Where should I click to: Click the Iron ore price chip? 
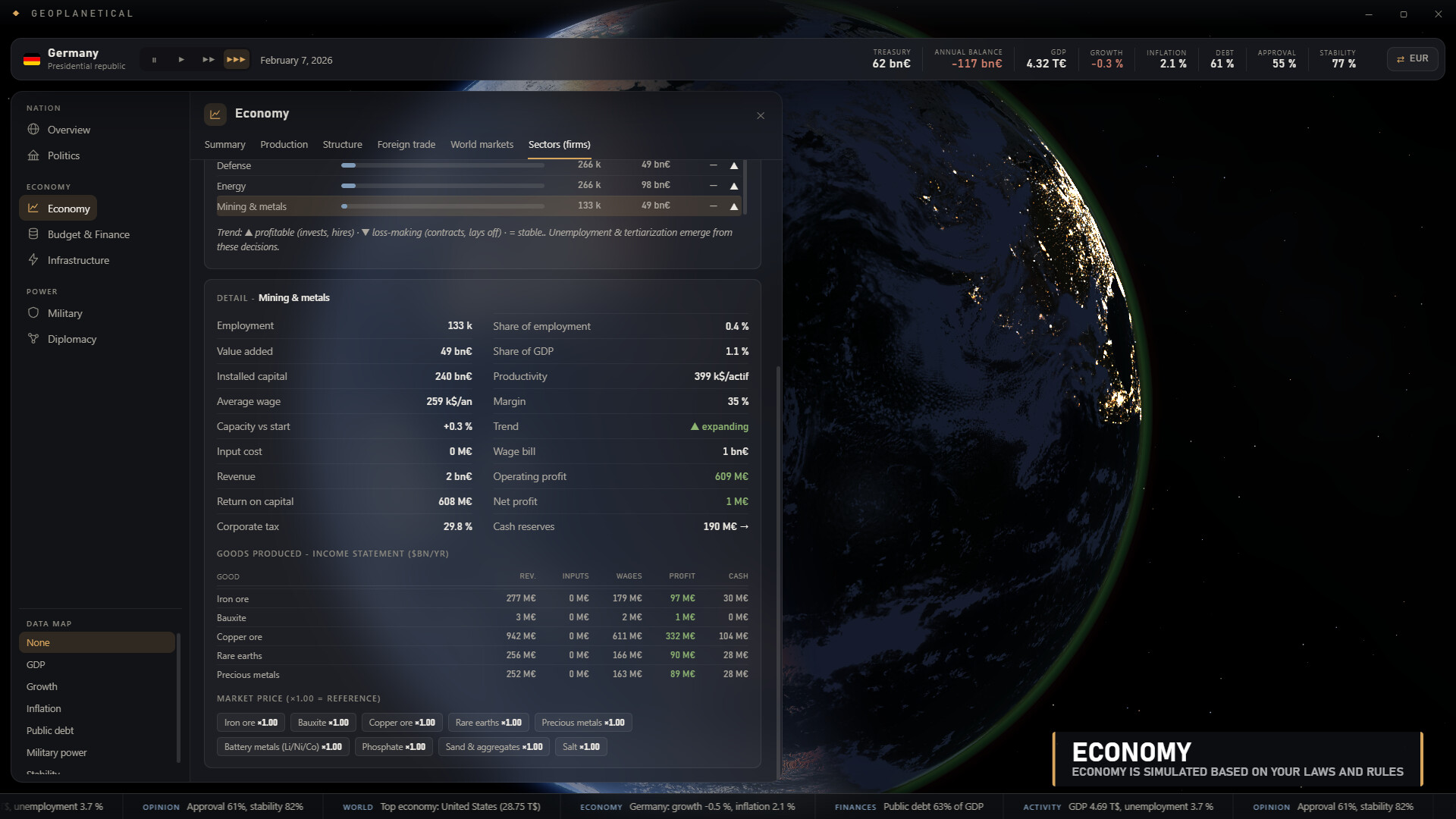[x=251, y=723]
